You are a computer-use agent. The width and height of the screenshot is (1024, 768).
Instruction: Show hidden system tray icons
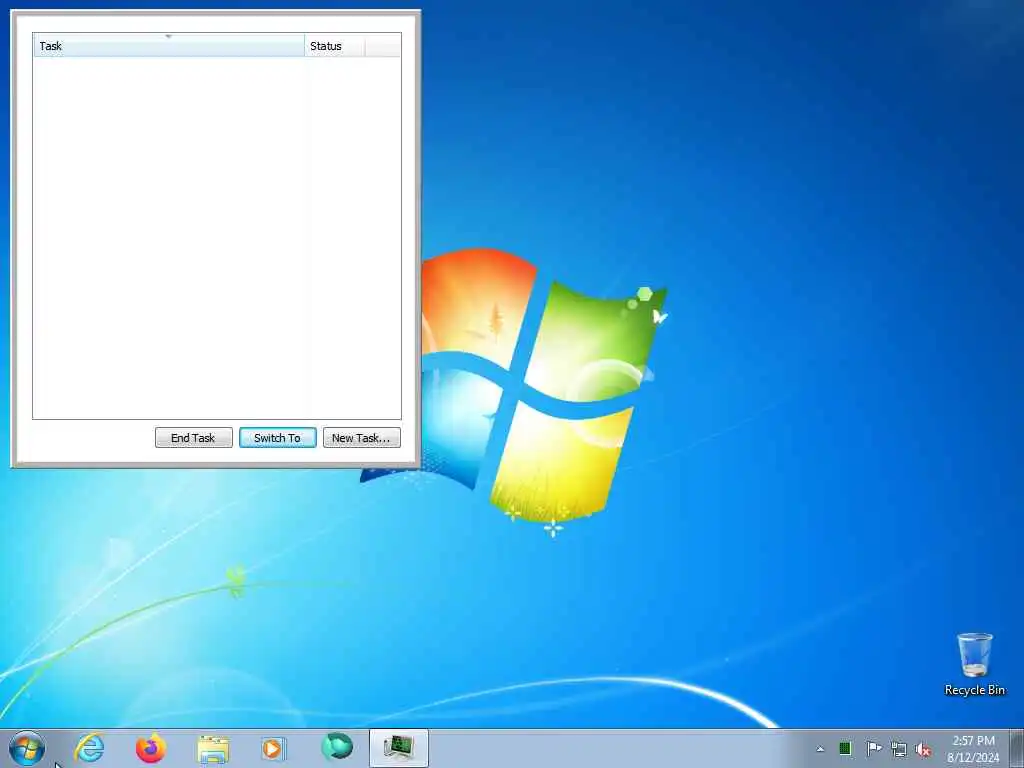pos(820,749)
